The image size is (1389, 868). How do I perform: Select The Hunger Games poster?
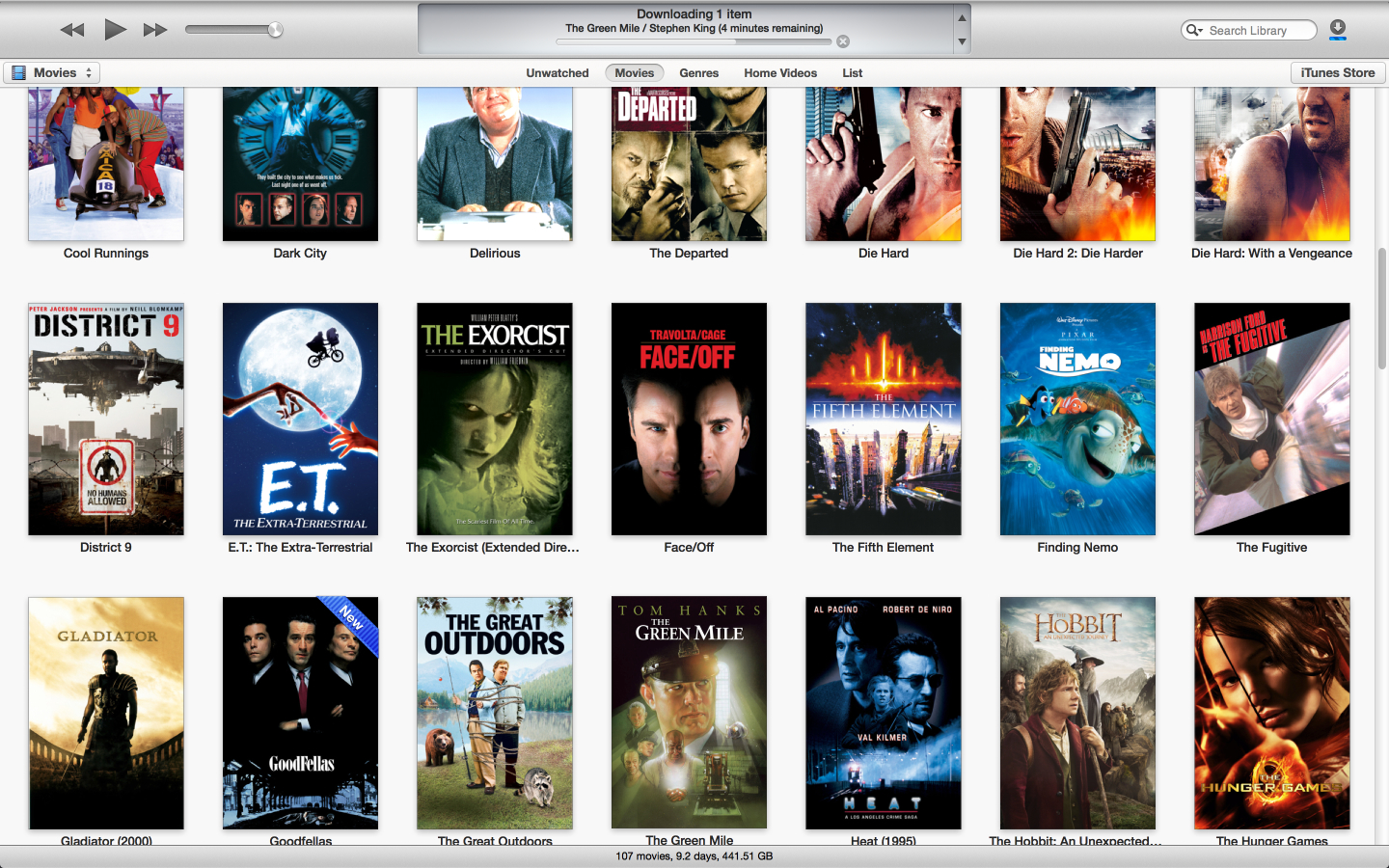click(1272, 713)
